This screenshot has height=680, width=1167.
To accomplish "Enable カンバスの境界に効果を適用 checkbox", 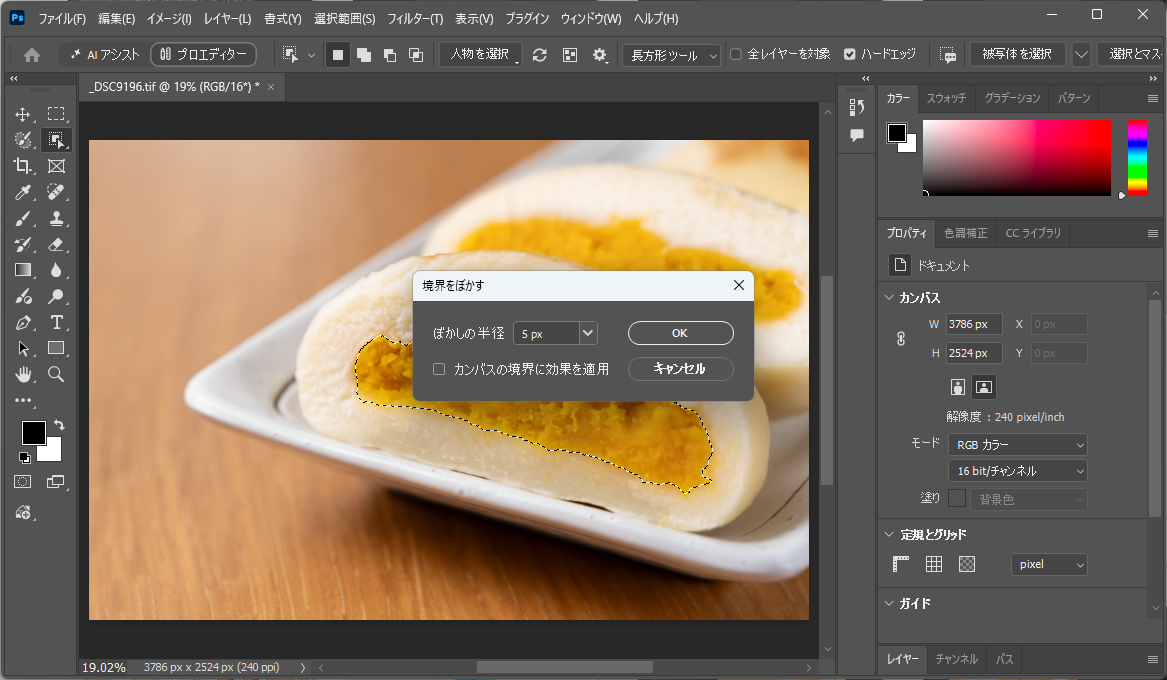I will click(439, 369).
